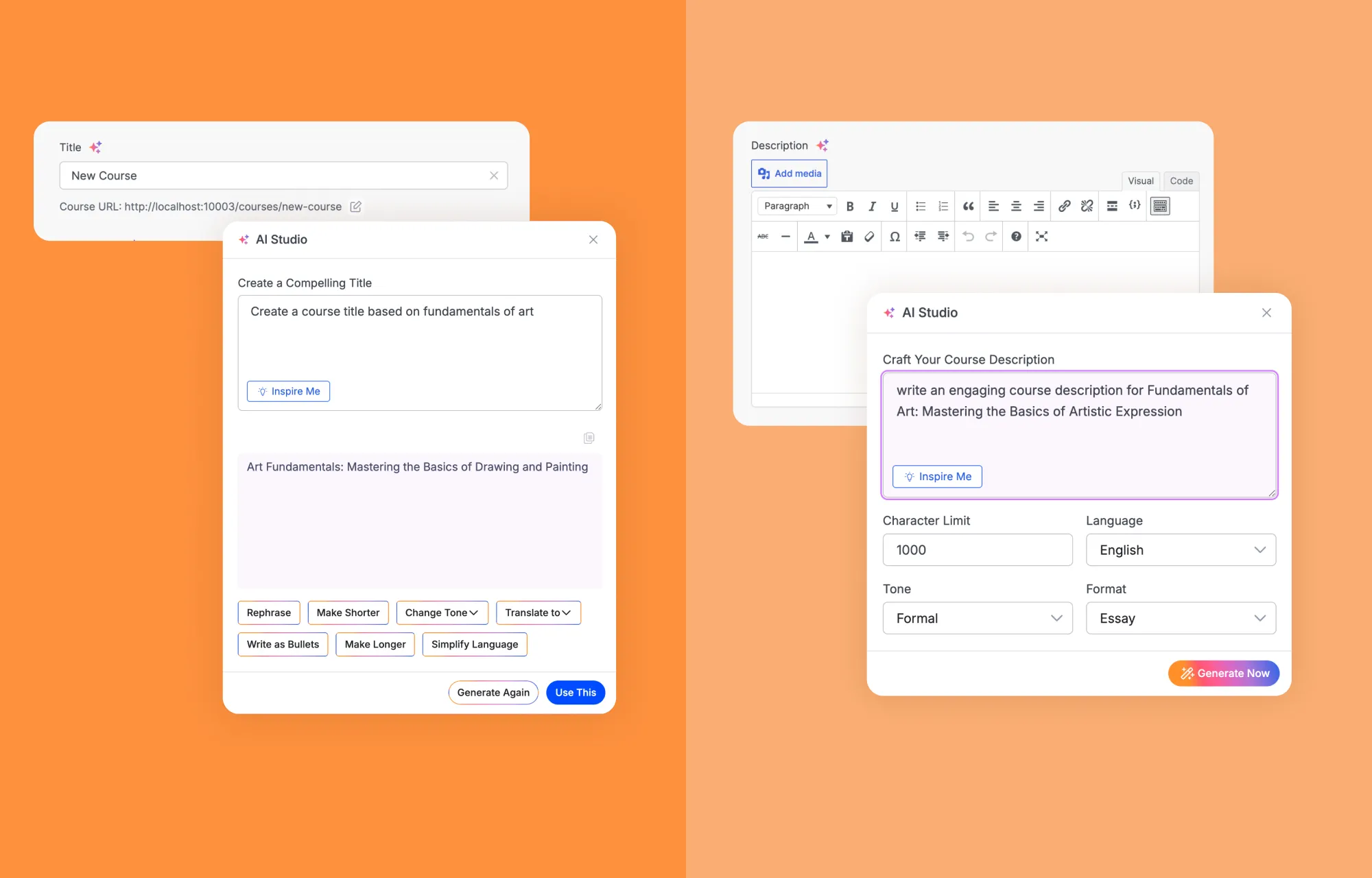This screenshot has height=878, width=1372.
Task: Undo the last editor action
Action: coord(968,236)
